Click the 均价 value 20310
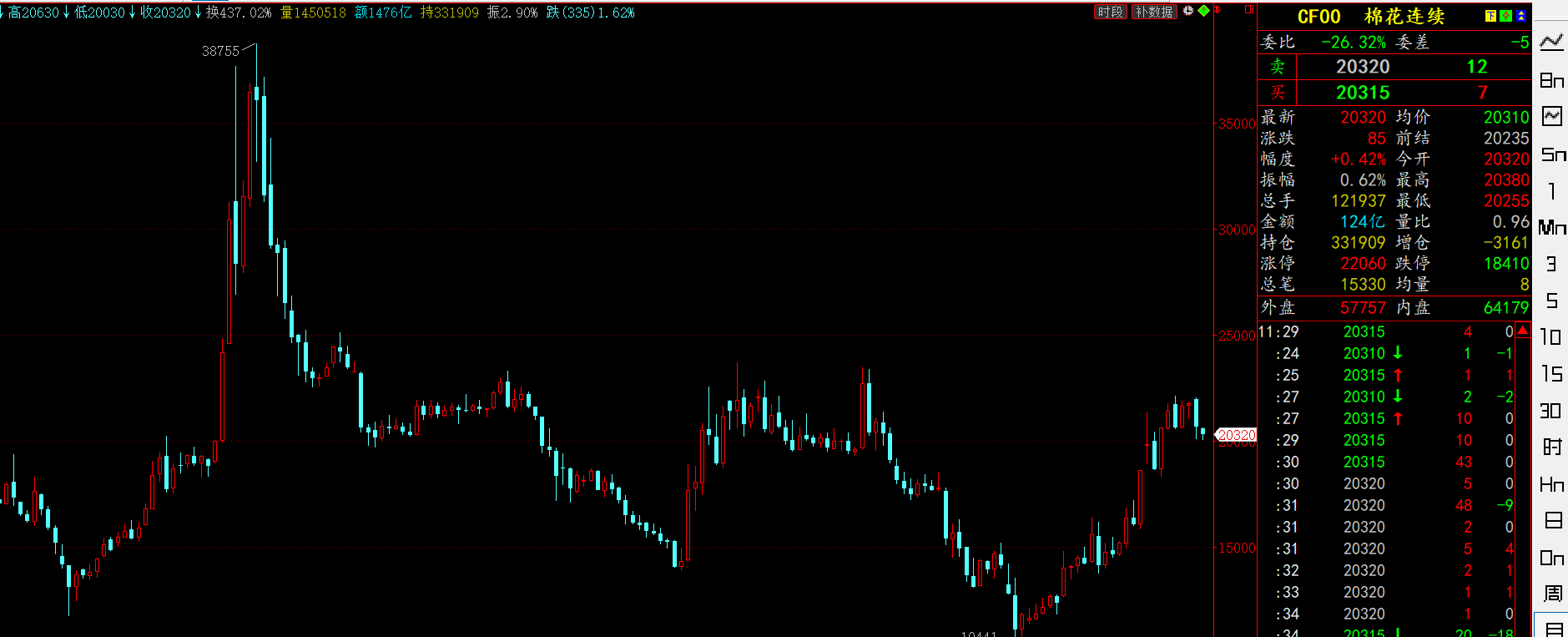1568x637 pixels. pos(1506,118)
